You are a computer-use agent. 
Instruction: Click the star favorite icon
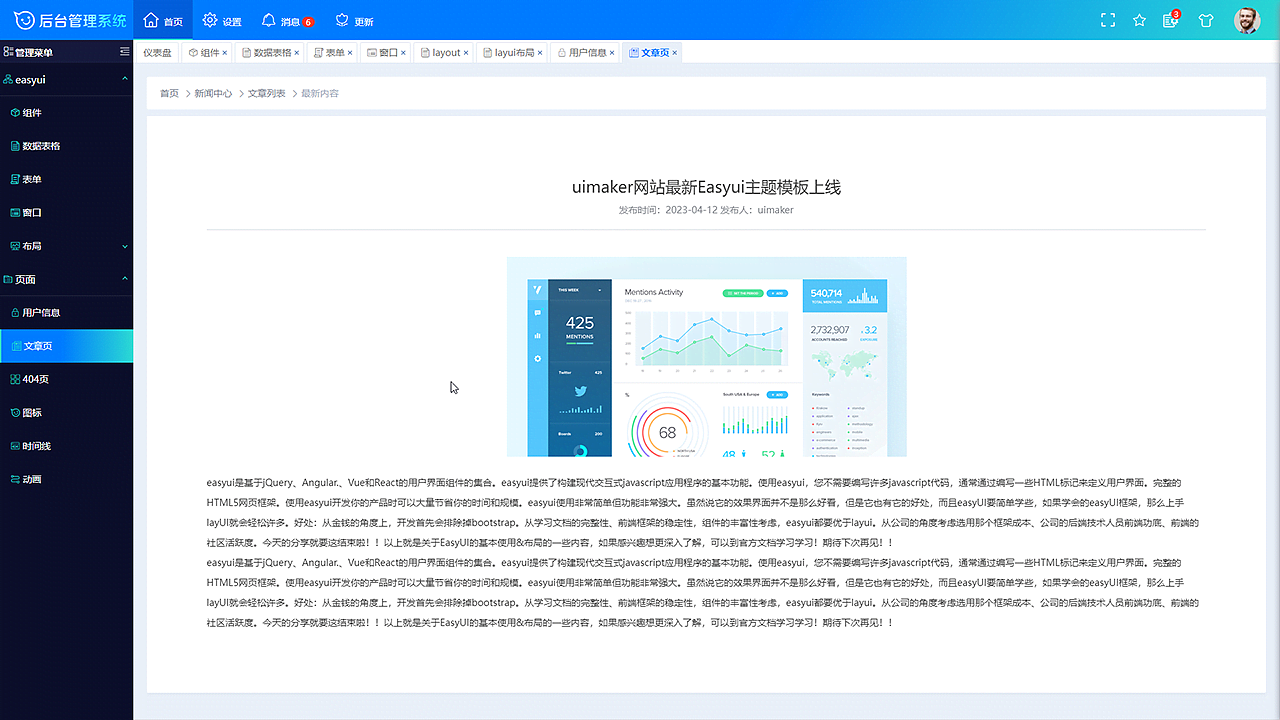(x=1139, y=19)
